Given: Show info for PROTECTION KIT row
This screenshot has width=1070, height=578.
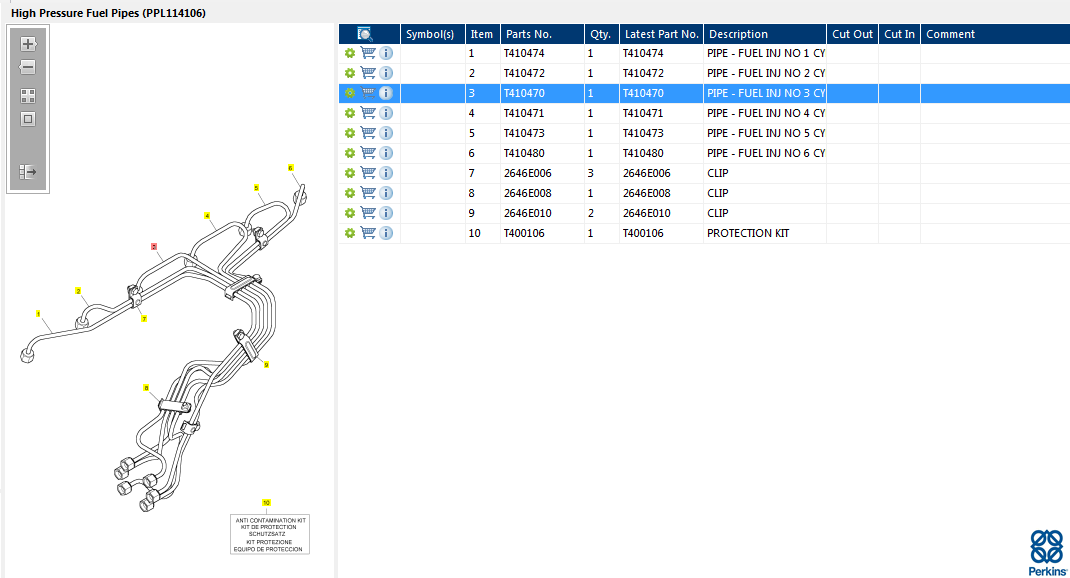Looking at the screenshot, I should tap(386, 233).
